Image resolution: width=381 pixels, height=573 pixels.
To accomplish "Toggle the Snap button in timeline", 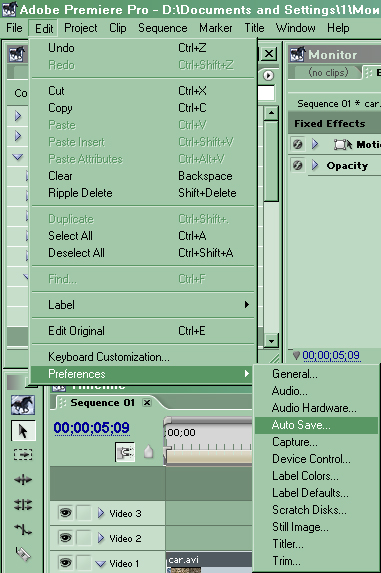I will 125,452.
